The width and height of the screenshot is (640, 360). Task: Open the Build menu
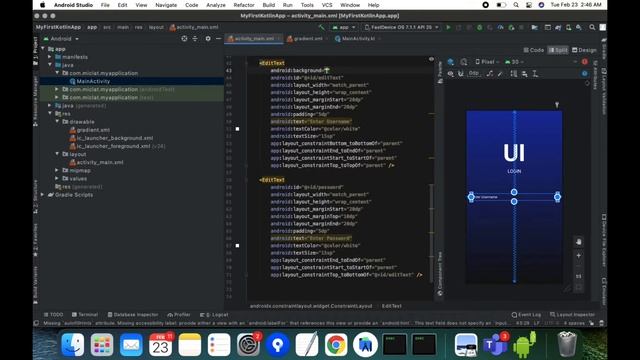pos(269,5)
